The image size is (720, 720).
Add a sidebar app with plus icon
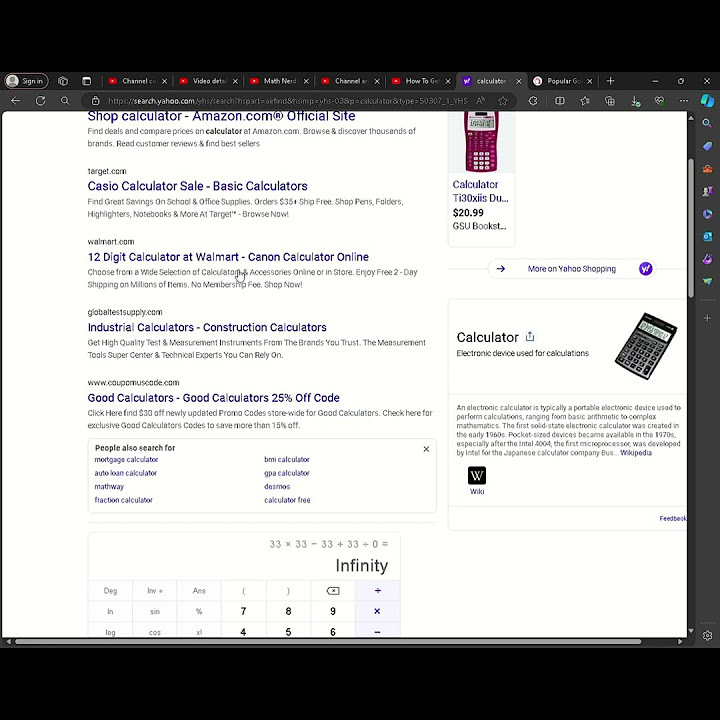(x=707, y=318)
